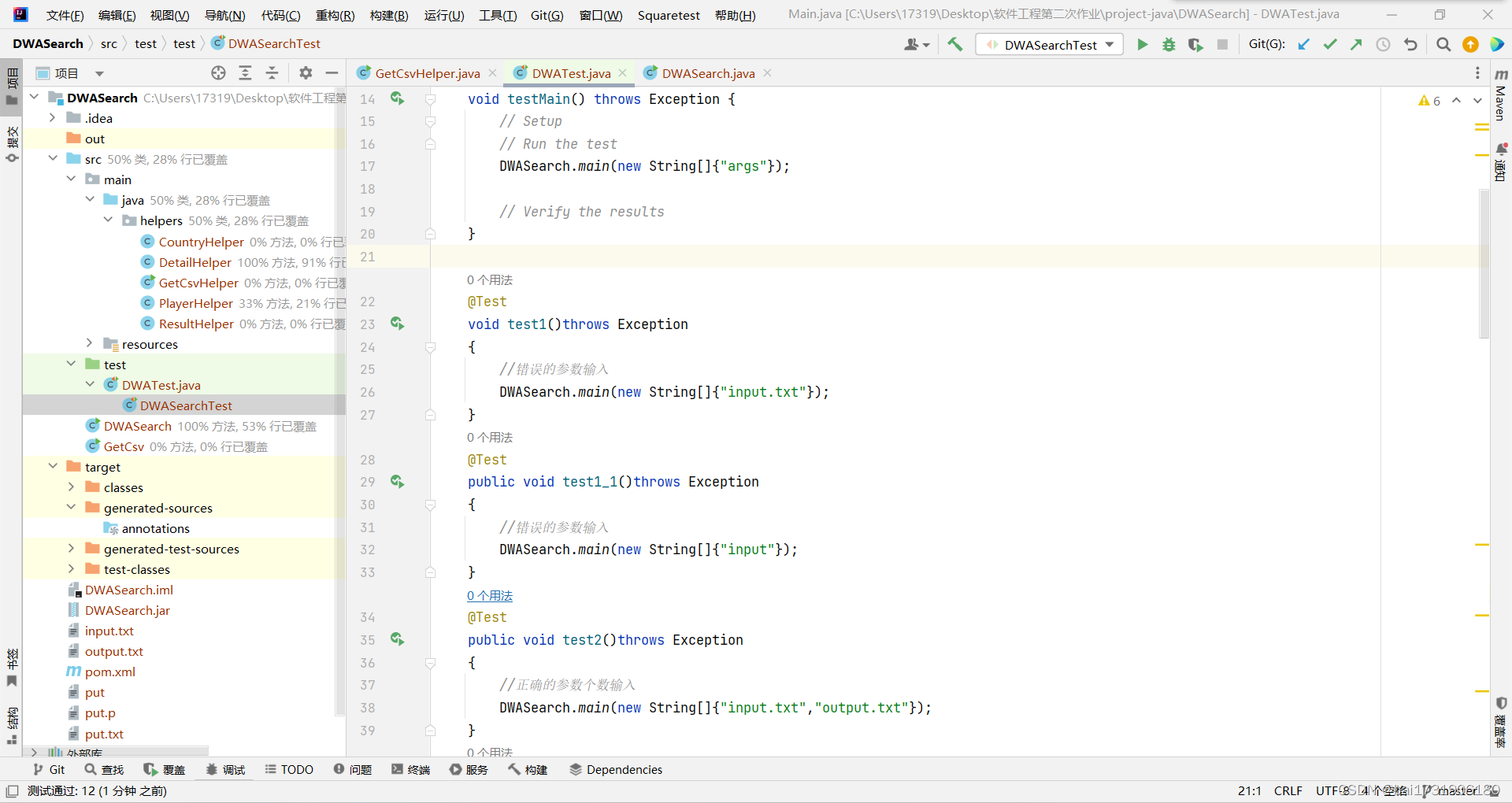This screenshot has height=803, width=1512.
Task: Open project panel settings gear
Action: pos(306,73)
